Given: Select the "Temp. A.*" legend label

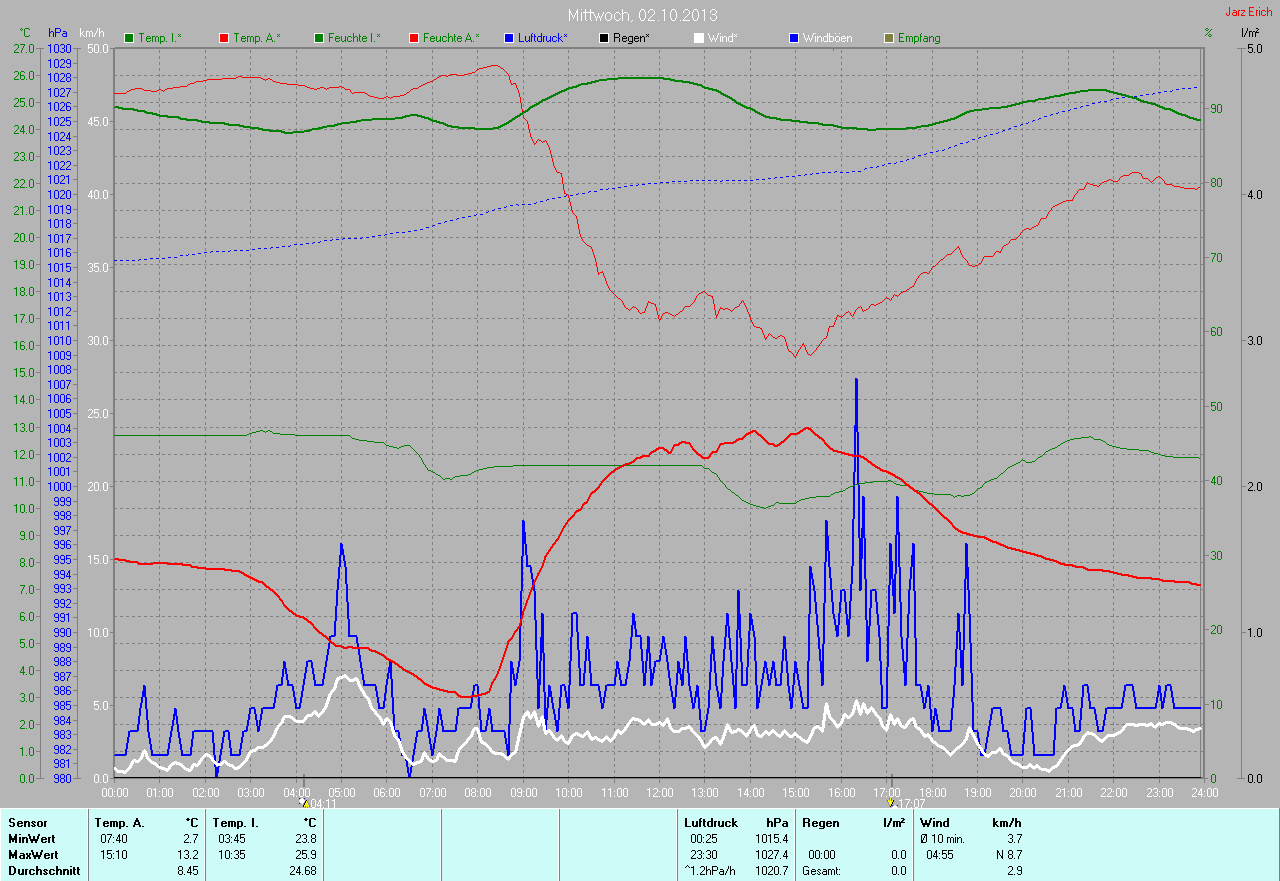Looking at the screenshot, I should pyautogui.click(x=257, y=38).
